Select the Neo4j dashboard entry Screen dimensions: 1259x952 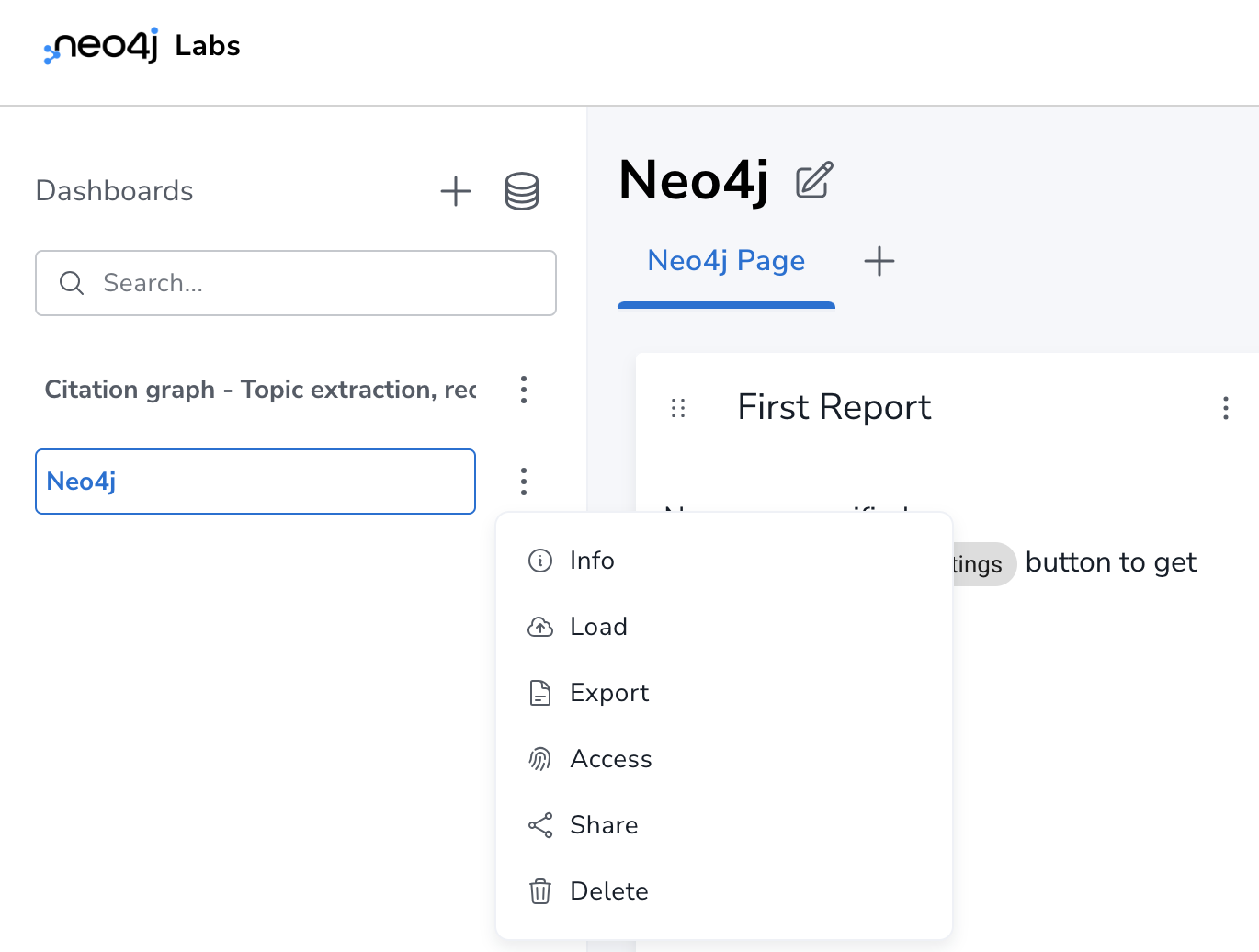tap(255, 482)
